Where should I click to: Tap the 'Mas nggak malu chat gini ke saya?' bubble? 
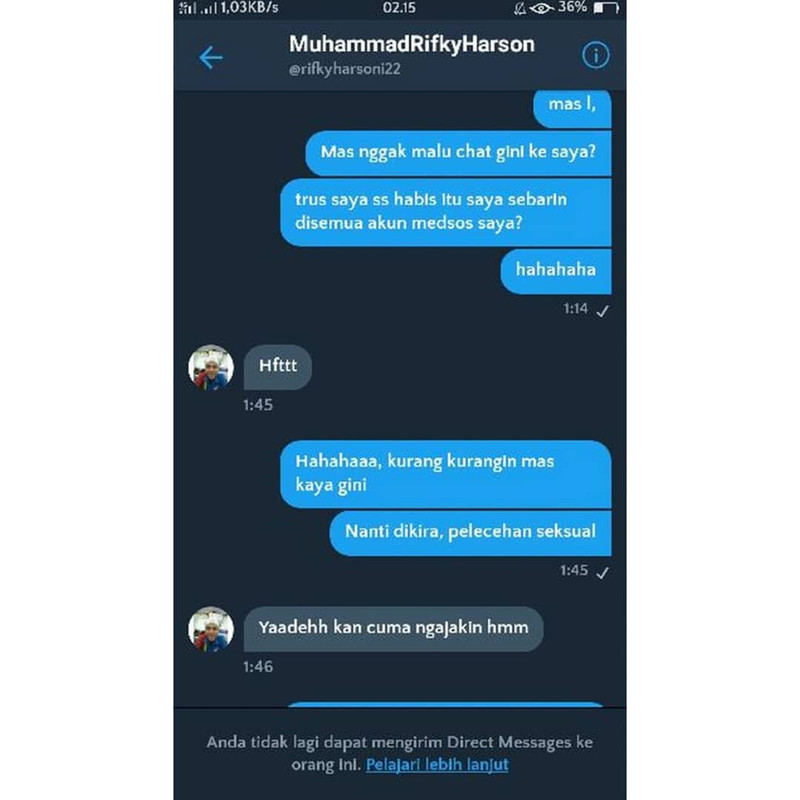(458, 153)
